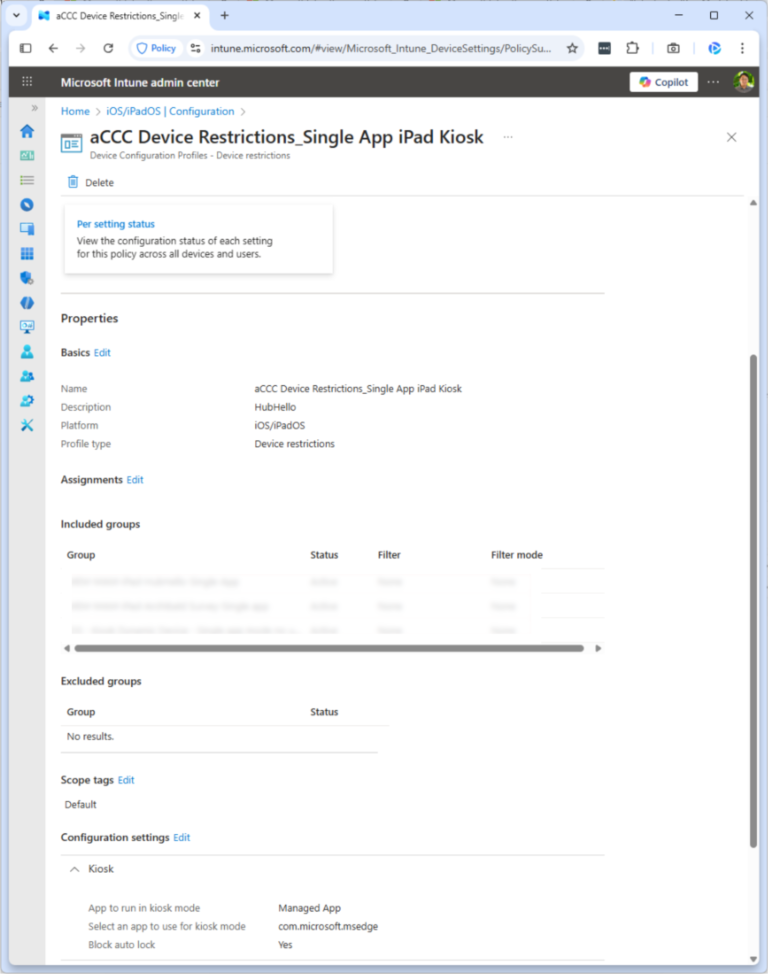This screenshot has height=974, width=768.
Task: Click the Filter column header
Action: point(389,555)
